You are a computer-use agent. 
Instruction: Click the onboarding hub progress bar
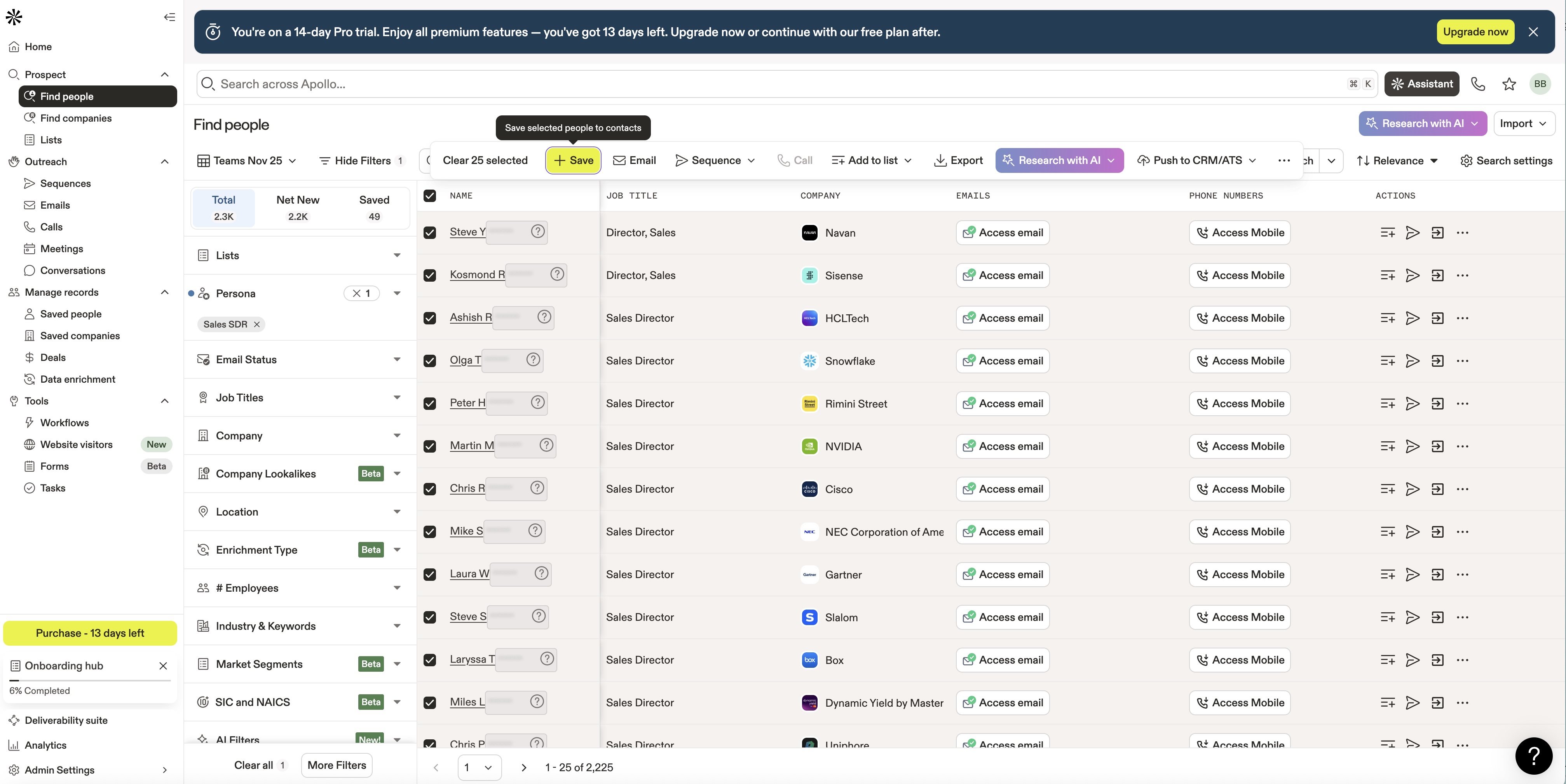(90, 680)
